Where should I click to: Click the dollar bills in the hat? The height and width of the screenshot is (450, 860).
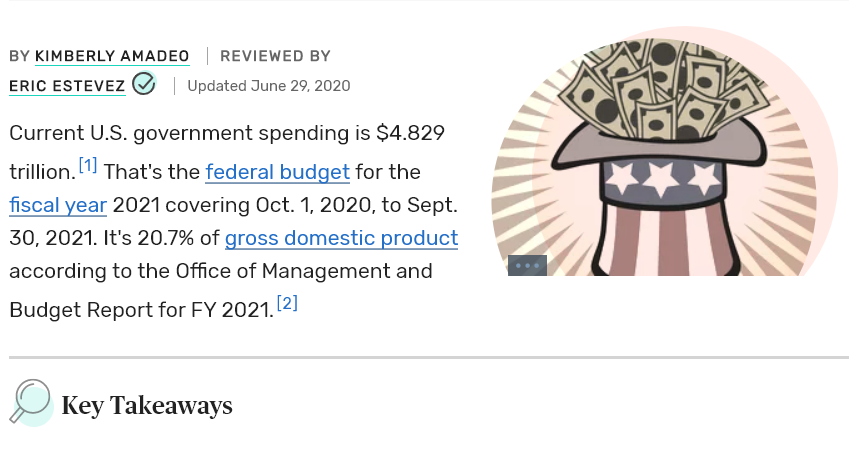coord(663,88)
